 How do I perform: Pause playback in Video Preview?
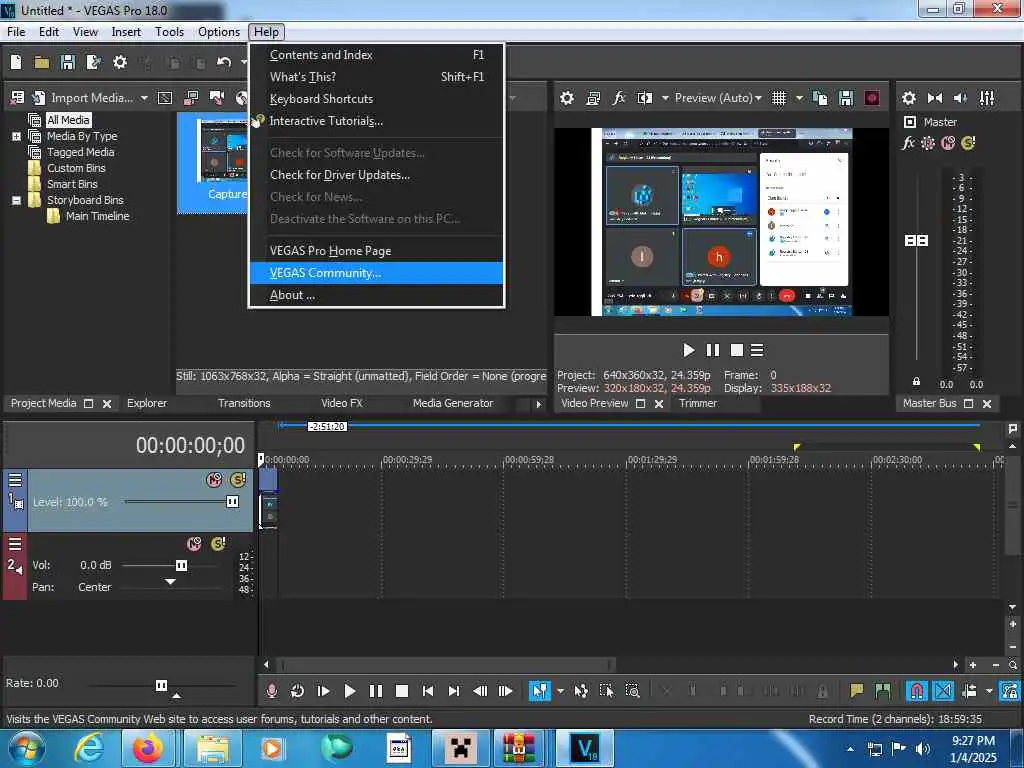(712, 350)
